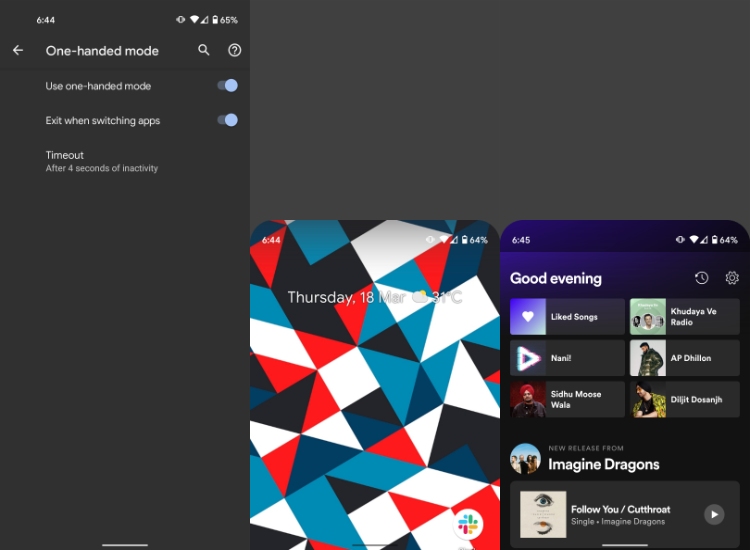Open Imagine Dragons artist name link
The image size is (750, 550).
tap(604, 465)
